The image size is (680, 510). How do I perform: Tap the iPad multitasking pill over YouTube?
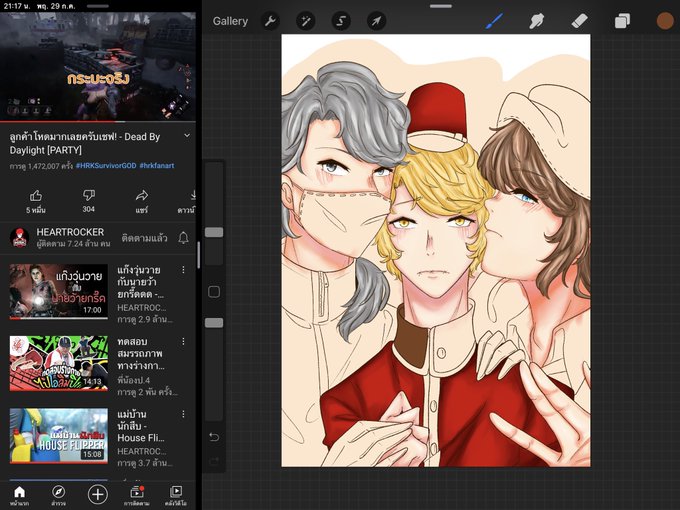[98, 6]
